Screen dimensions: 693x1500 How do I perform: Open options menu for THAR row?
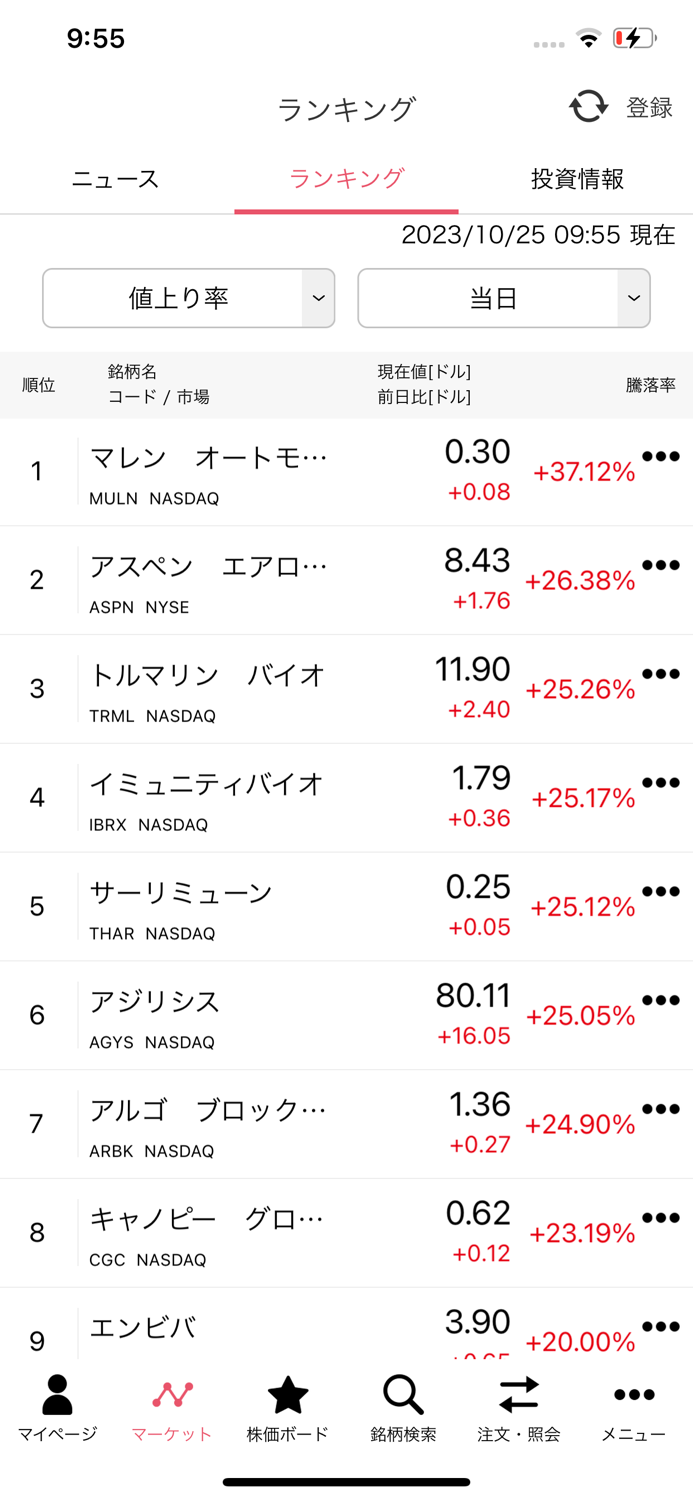click(x=661, y=890)
